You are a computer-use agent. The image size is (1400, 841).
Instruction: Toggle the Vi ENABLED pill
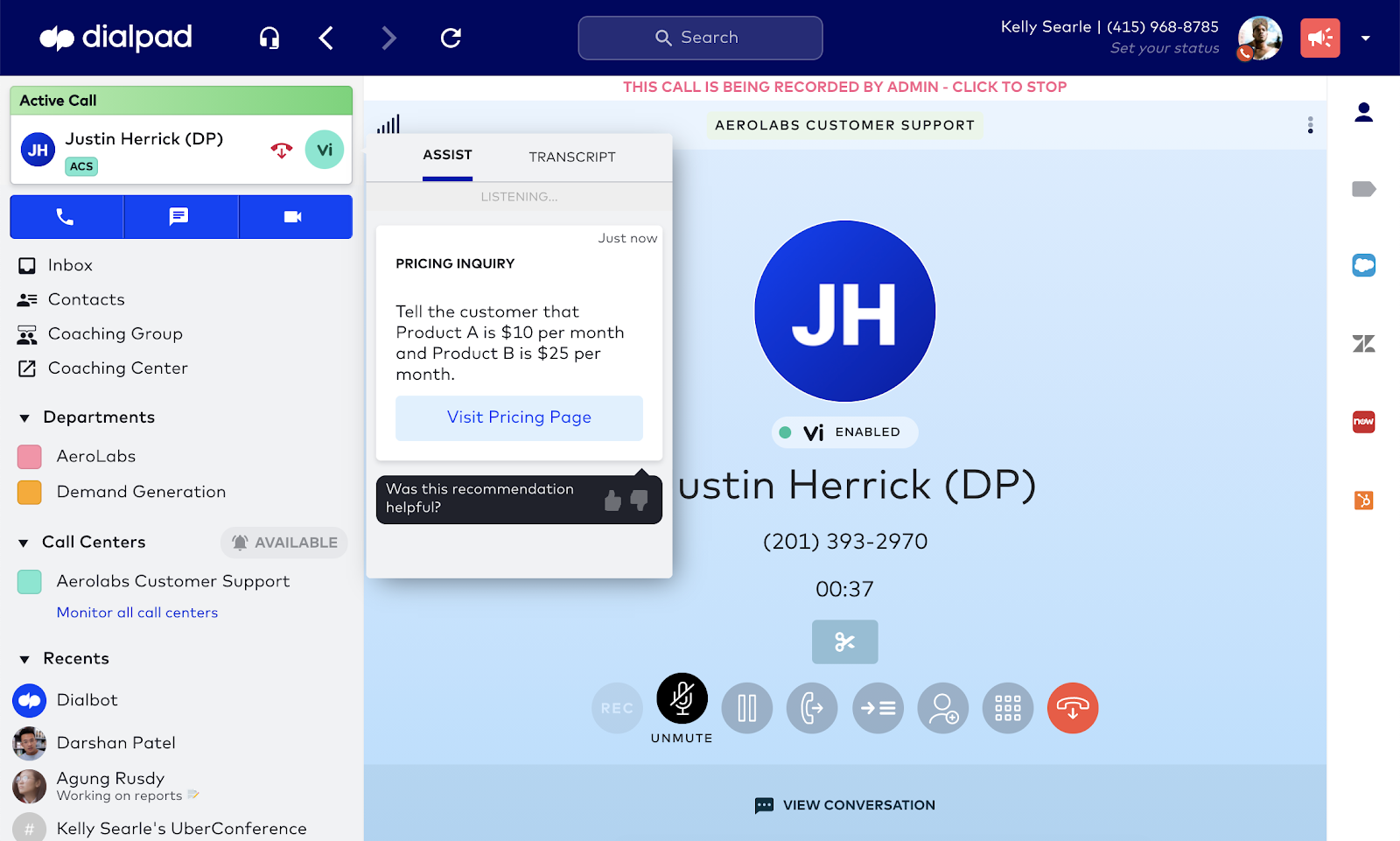coord(844,432)
